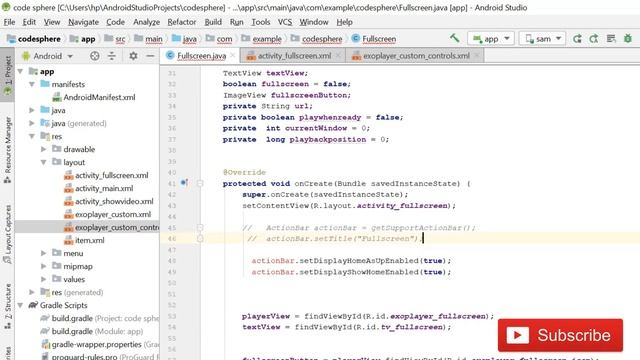Open the Help menu
The height and width of the screenshot is (360, 640).
point(344,22)
